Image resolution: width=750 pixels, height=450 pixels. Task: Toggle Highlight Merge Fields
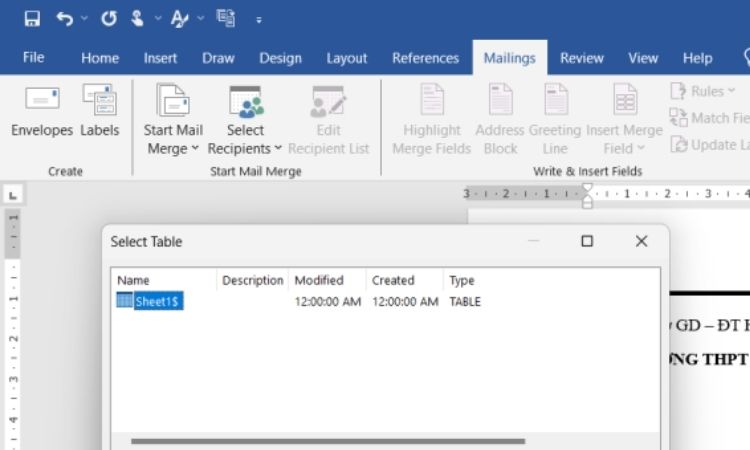tap(432, 120)
